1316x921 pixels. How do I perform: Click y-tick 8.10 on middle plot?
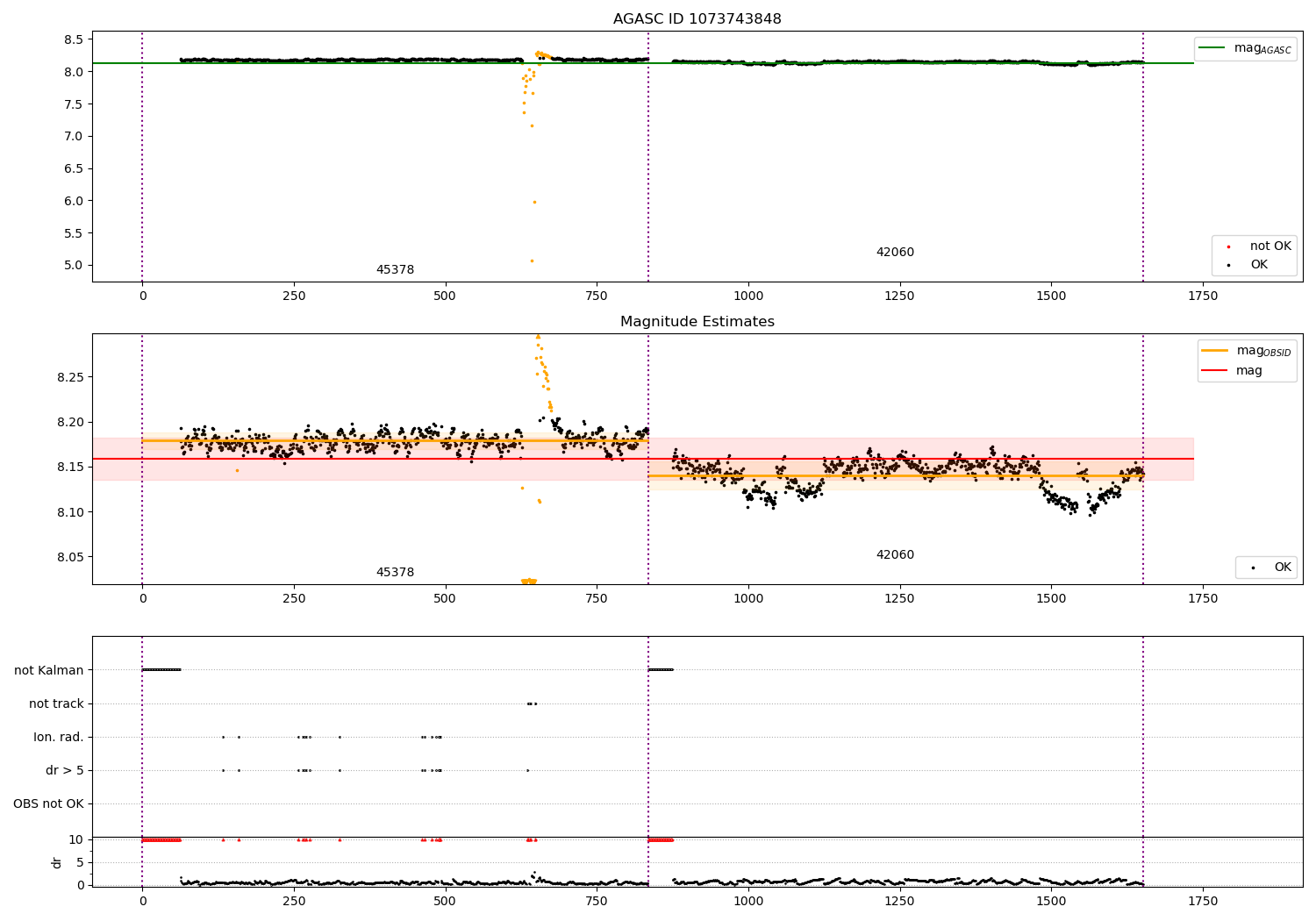tap(70, 512)
